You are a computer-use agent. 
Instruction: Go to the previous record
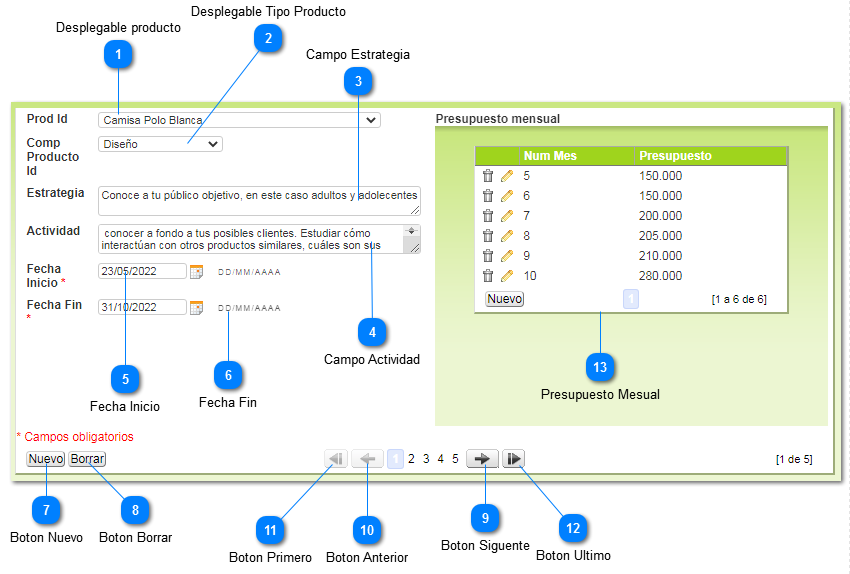(368, 459)
